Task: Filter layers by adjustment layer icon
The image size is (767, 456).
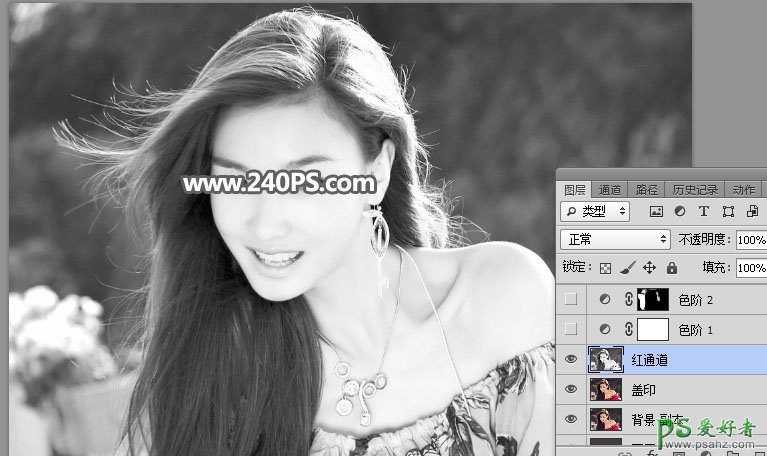Action: [x=679, y=211]
